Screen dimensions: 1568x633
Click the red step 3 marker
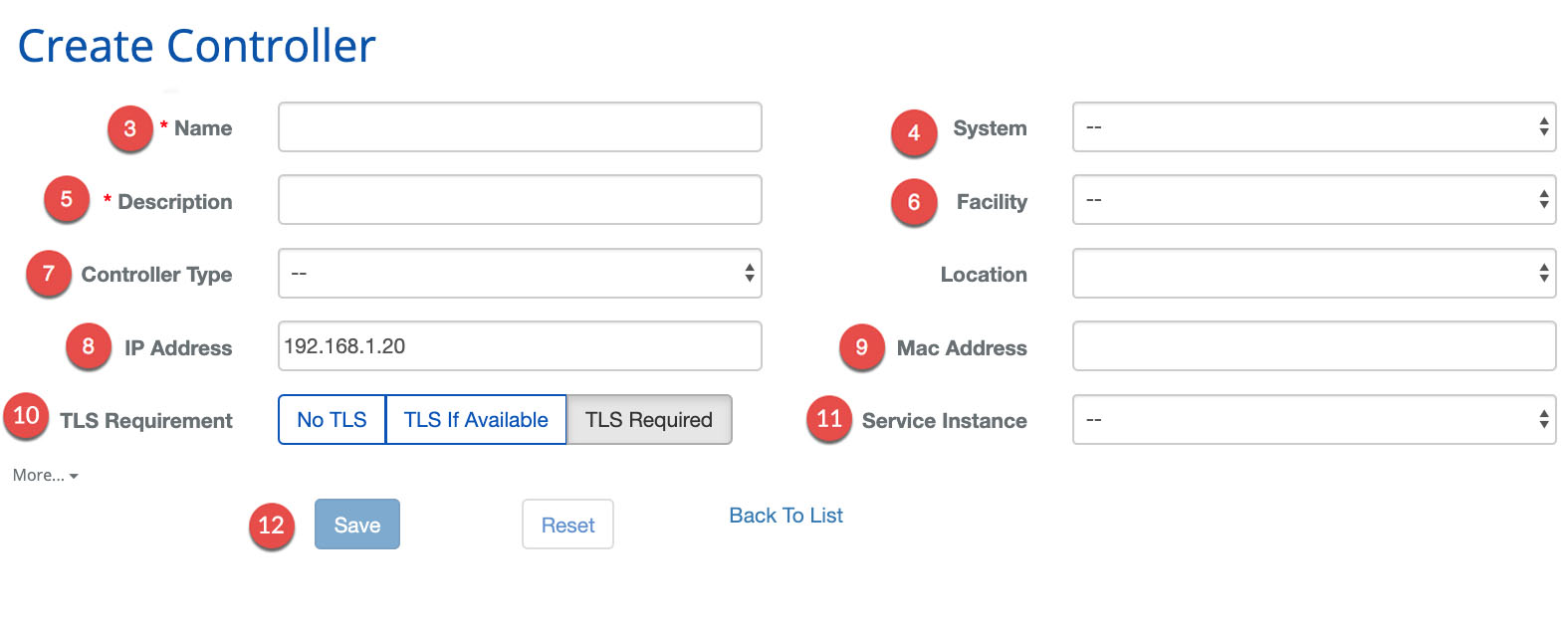tap(130, 128)
